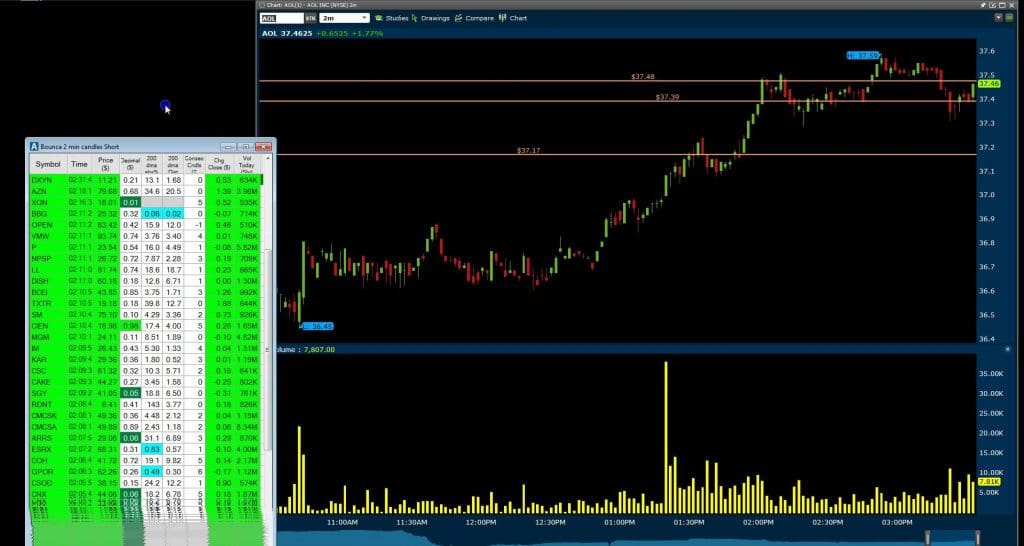Open the Compare symbols menu
This screenshot has height=546, width=1024.
click(475, 18)
